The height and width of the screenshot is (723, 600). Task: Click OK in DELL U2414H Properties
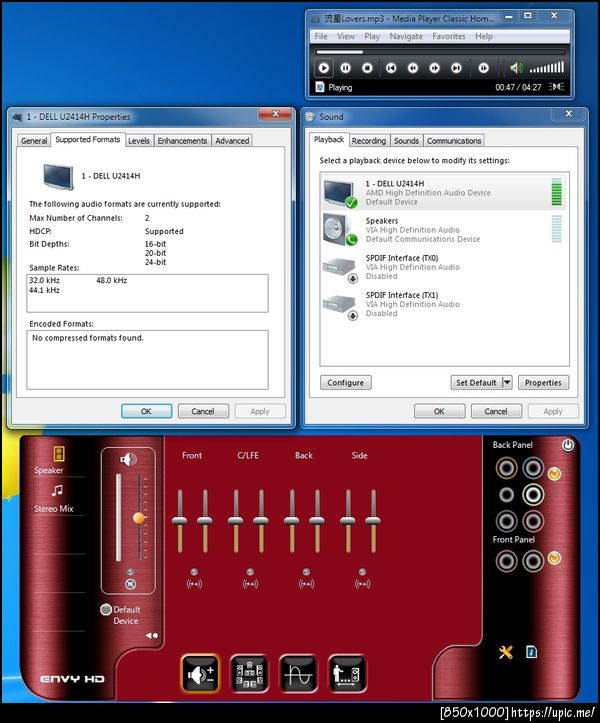(146, 411)
